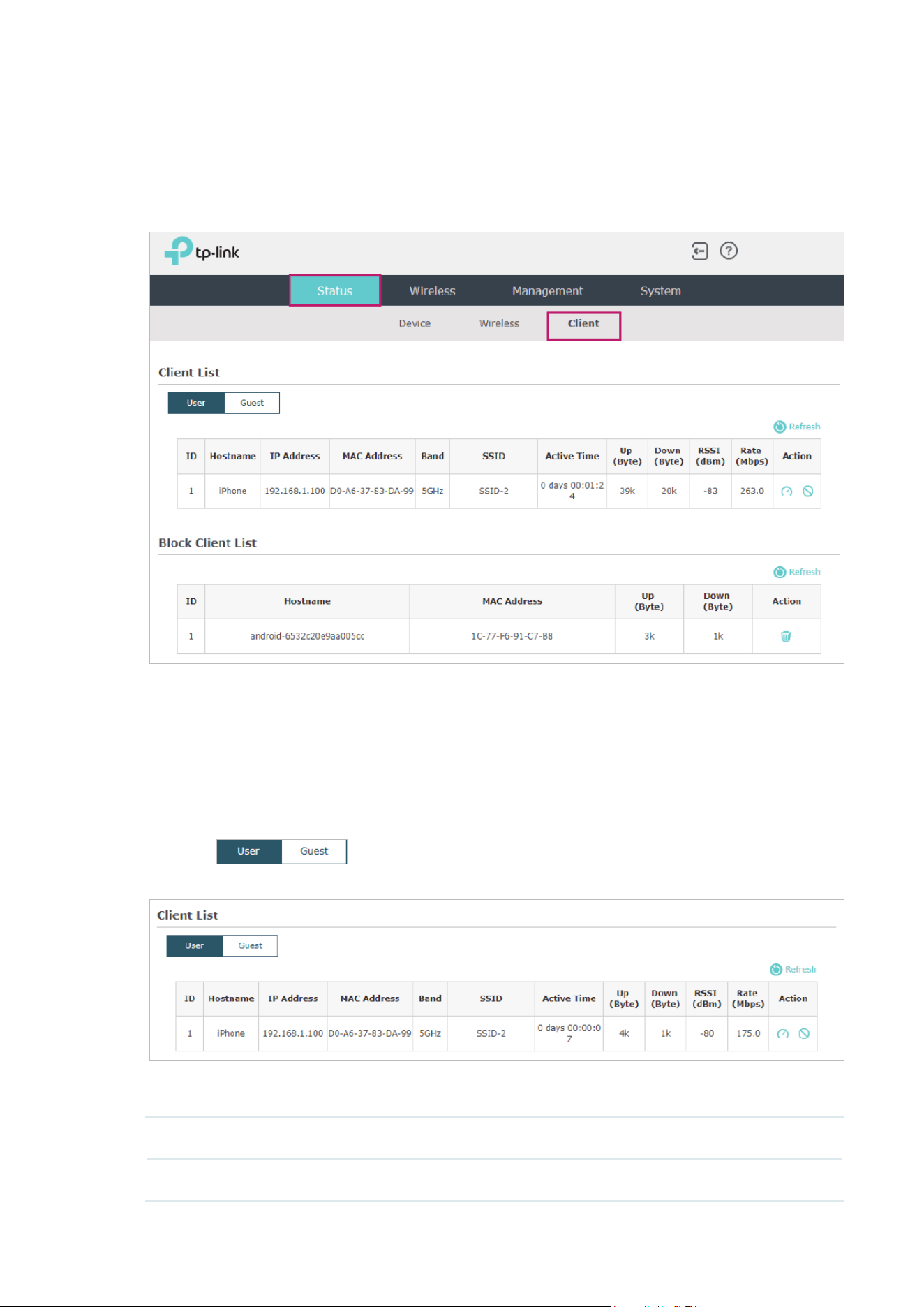Click the 20k Down value
The height and width of the screenshot is (1307, 924).
point(669,491)
